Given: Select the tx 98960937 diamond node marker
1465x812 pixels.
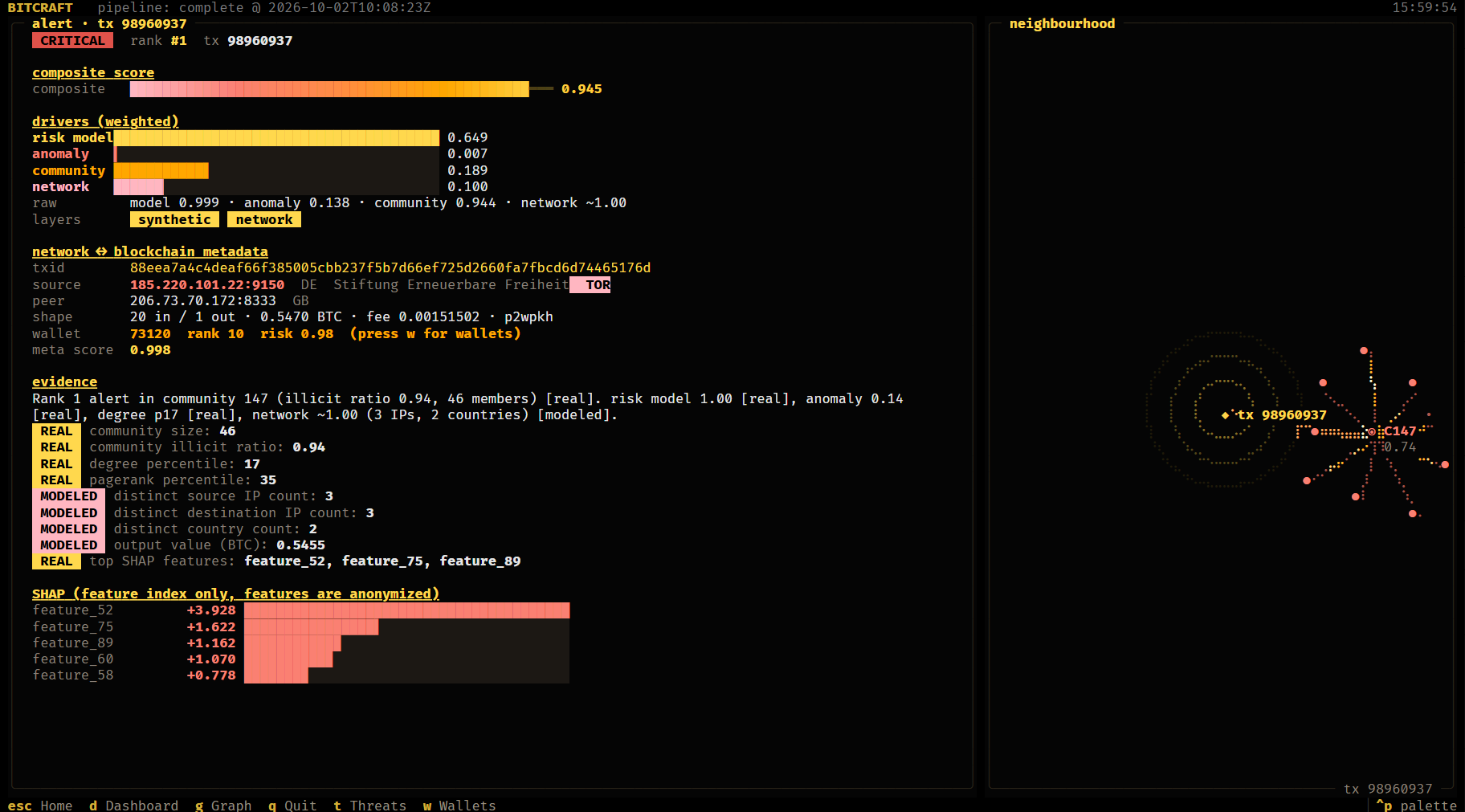Looking at the screenshot, I should click(1225, 415).
